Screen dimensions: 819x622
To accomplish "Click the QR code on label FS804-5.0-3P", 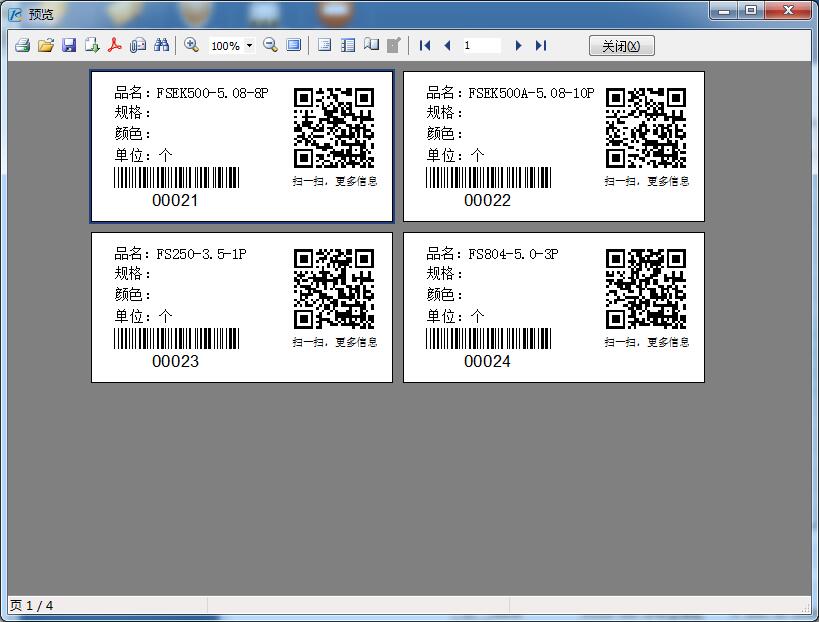I will coord(646,289).
